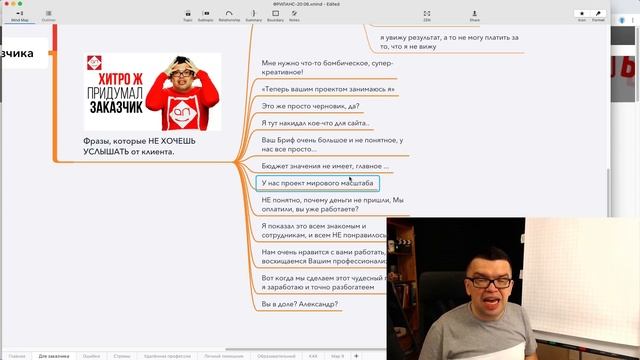
Task: Open the 'Ошибки' sheet tab
Action: pyautogui.click(x=91, y=356)
